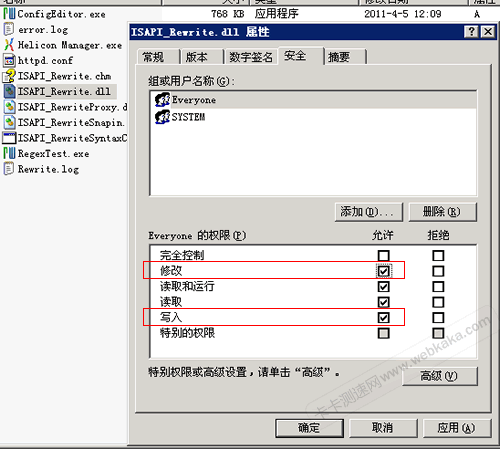The image size is (500, 449).
Task: Click the error.log file icon
Action: (x=9, y=29)
